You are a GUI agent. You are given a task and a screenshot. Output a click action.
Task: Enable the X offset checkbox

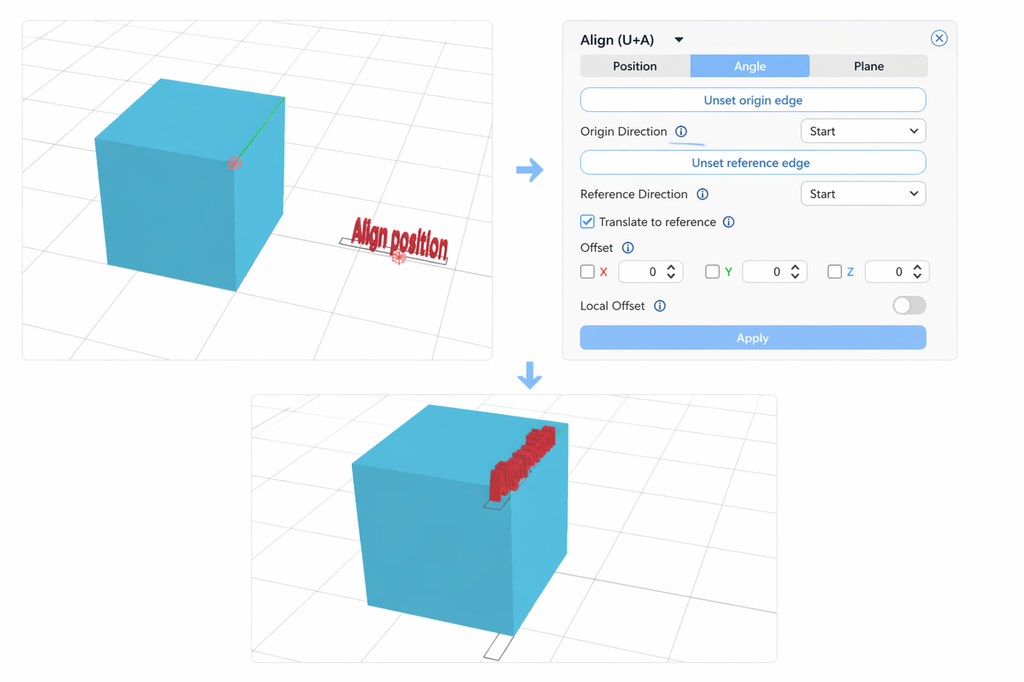tap(587, 272)
